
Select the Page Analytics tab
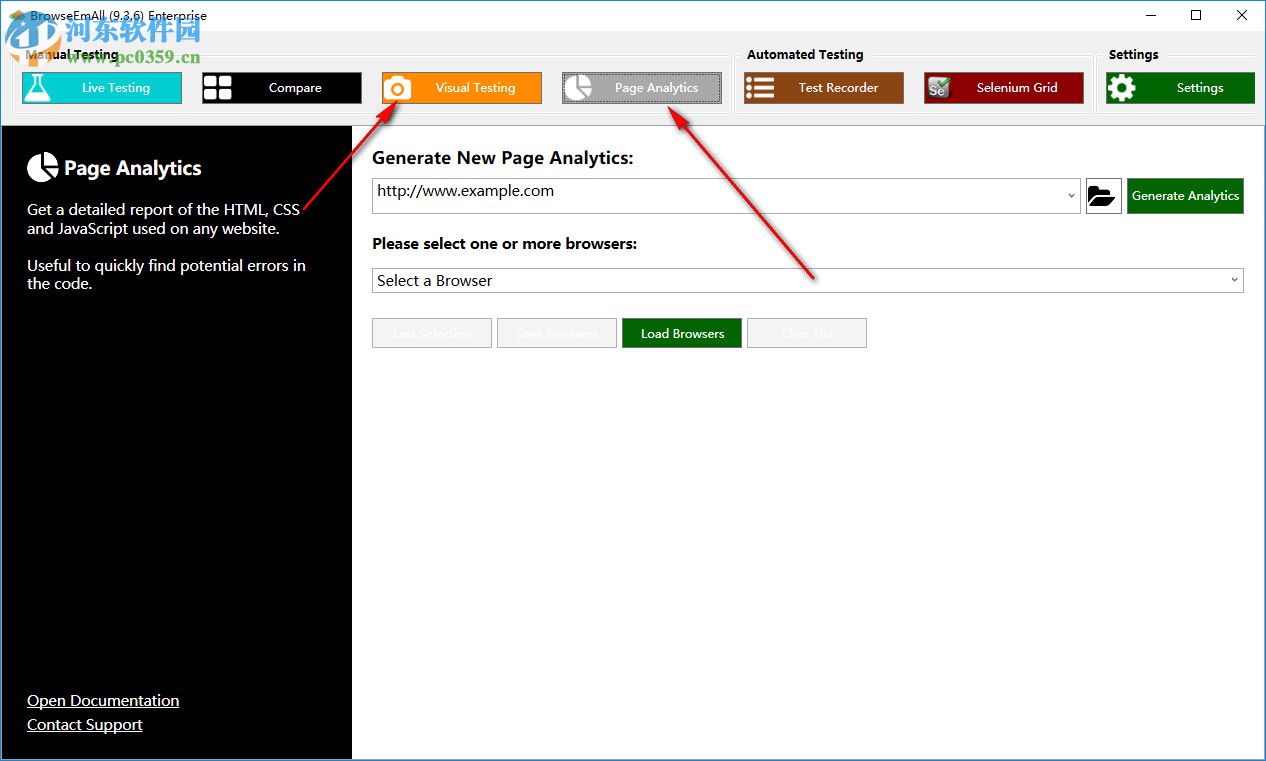pyautogui.click(x=642, y=88)
